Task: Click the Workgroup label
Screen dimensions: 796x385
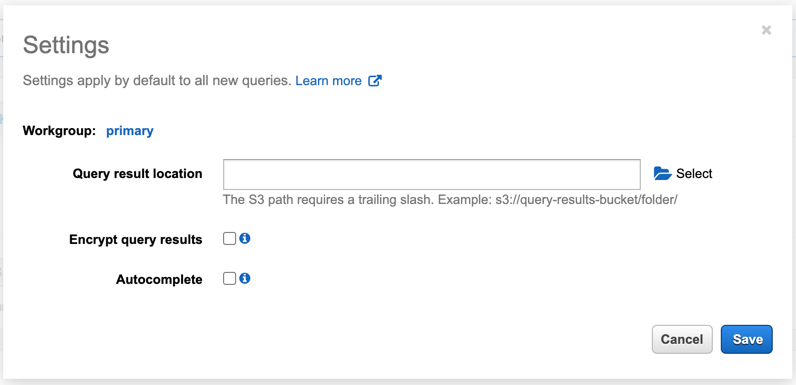Action: tap(59, 131)
